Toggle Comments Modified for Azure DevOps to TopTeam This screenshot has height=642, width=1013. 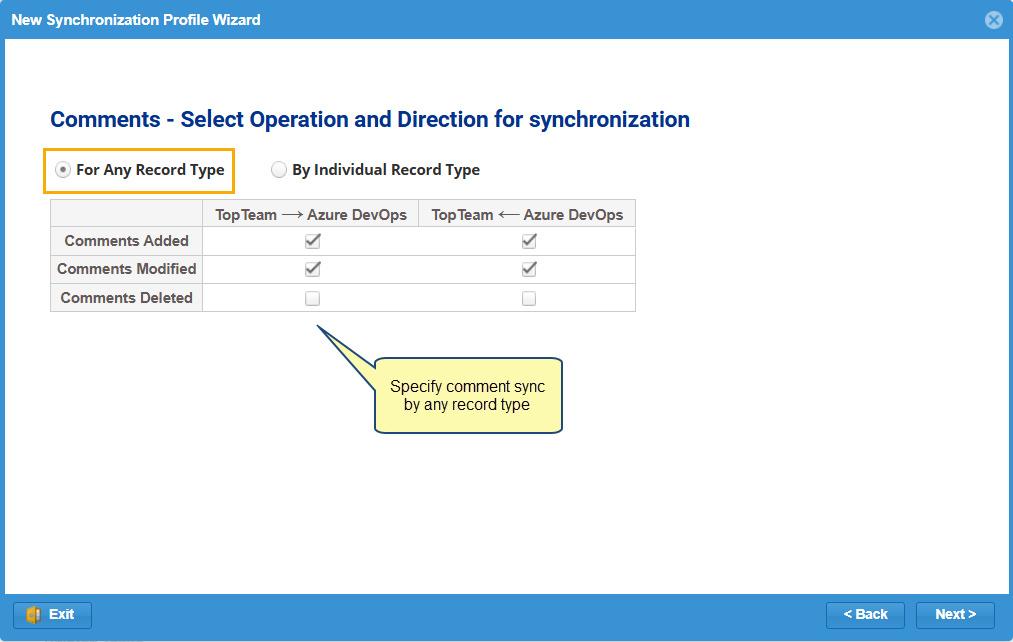tap(529, 269)
